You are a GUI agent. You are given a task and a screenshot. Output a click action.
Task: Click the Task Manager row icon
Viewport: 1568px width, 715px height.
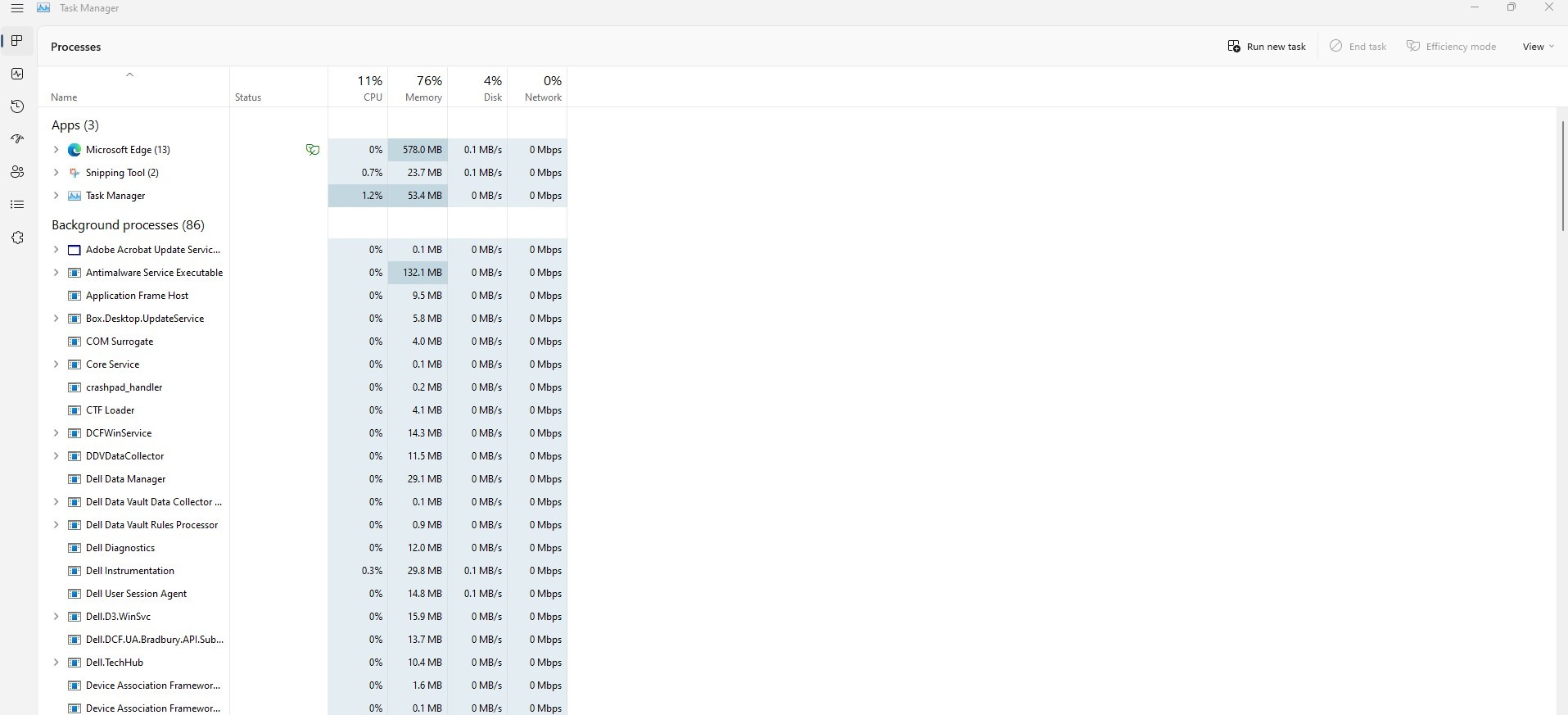coord(75,196)
